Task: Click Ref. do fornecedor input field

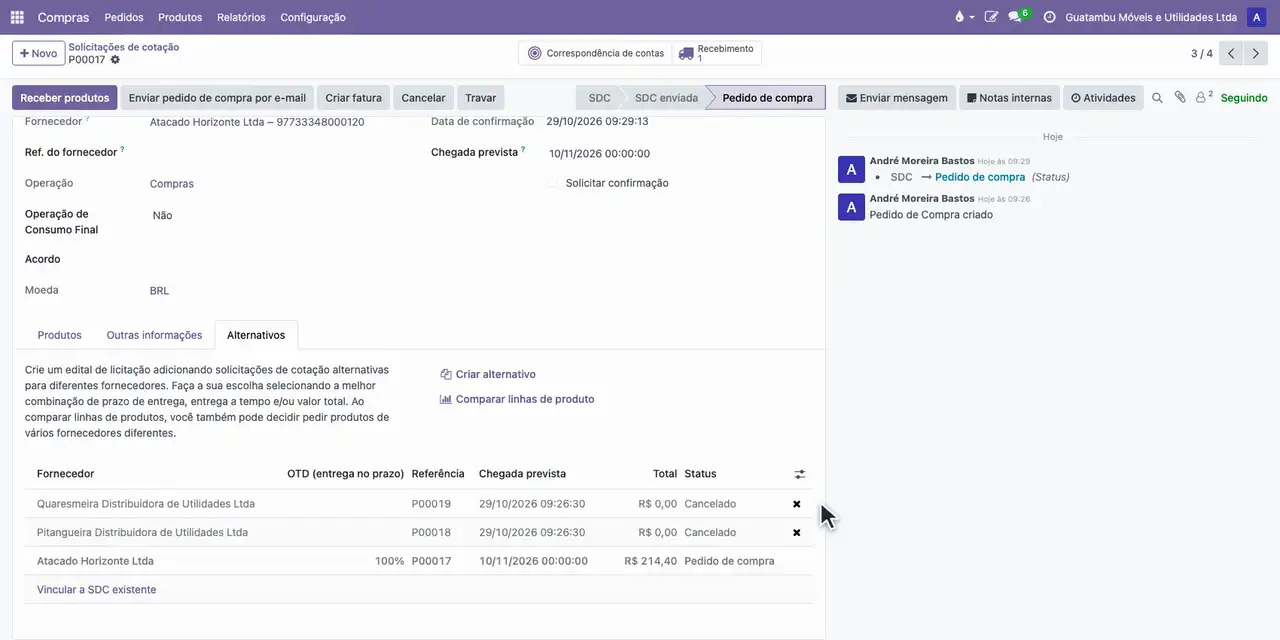Action: (x=275, y=153)
